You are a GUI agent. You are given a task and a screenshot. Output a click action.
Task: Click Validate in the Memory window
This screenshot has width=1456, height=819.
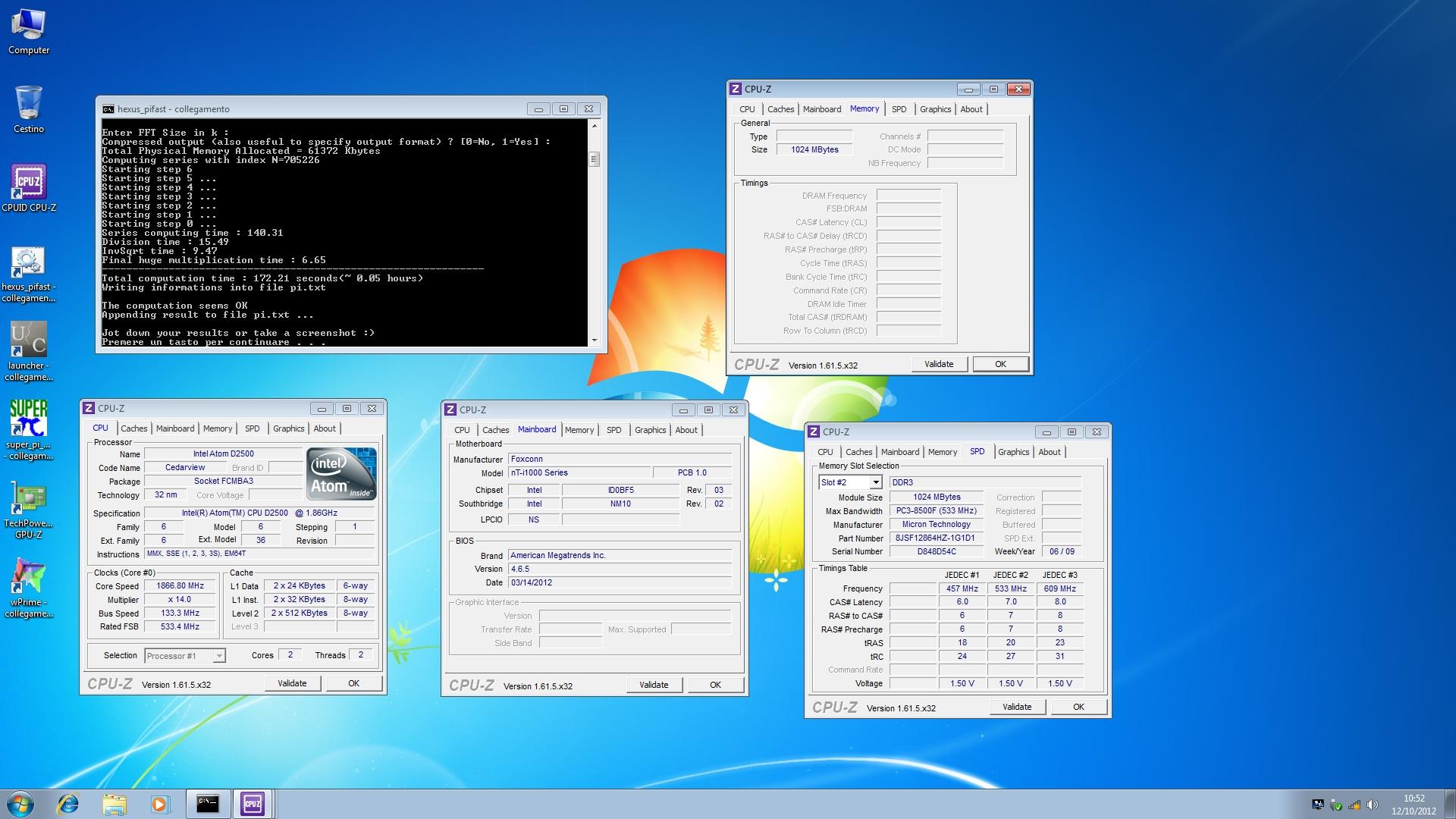click(939, 365)
